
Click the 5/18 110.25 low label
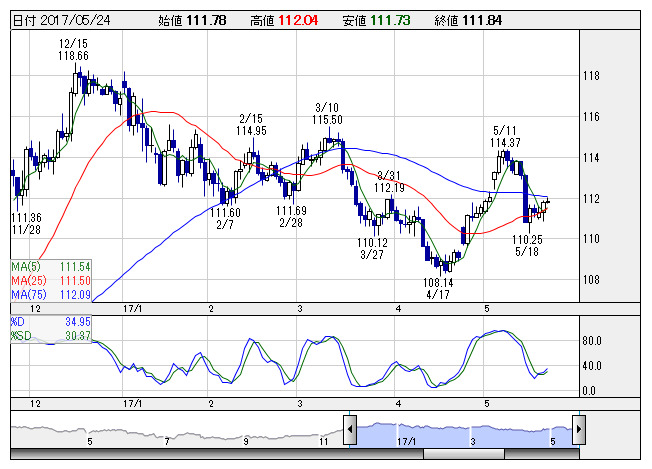pos(527,245)
